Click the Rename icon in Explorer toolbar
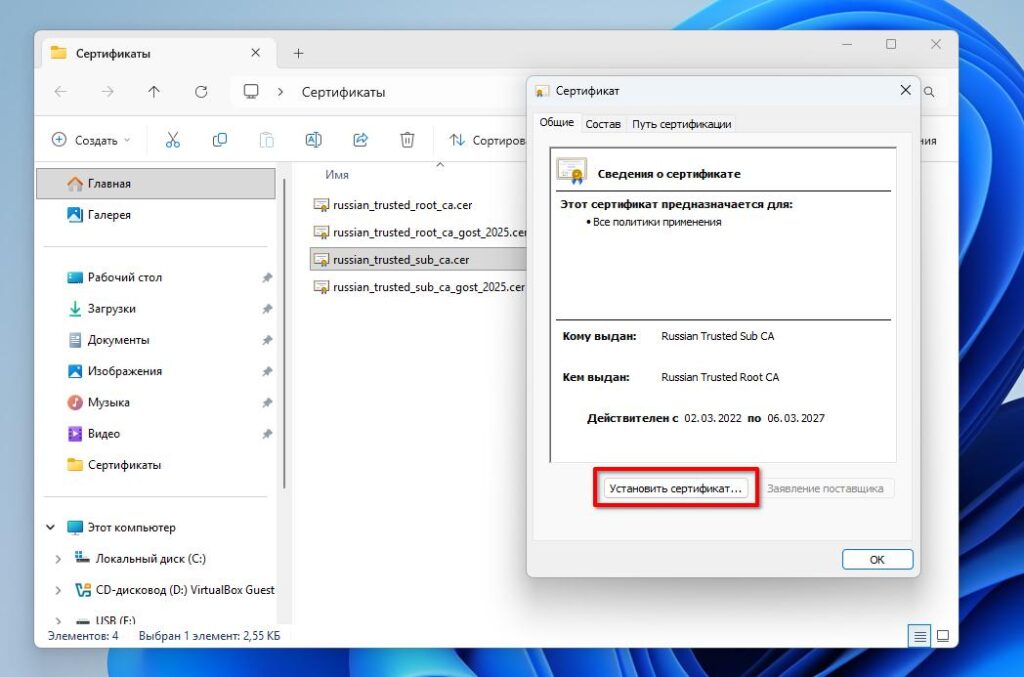This screenshot has height=677, width=1024. (313, 140)
